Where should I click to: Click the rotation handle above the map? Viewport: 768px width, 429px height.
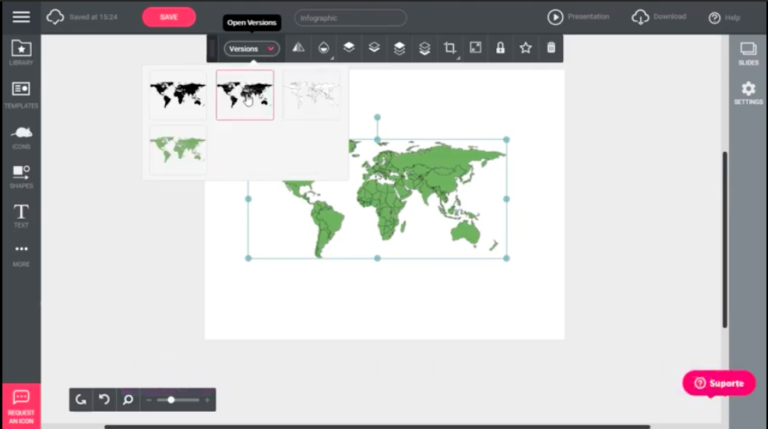coord(377,118)
